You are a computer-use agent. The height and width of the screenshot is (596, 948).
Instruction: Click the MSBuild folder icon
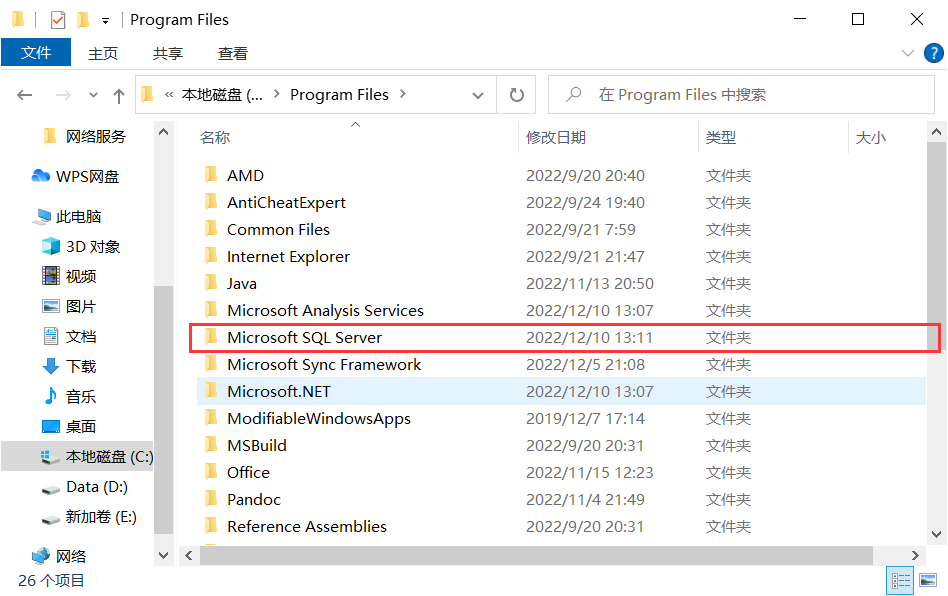tap(211, 444)
